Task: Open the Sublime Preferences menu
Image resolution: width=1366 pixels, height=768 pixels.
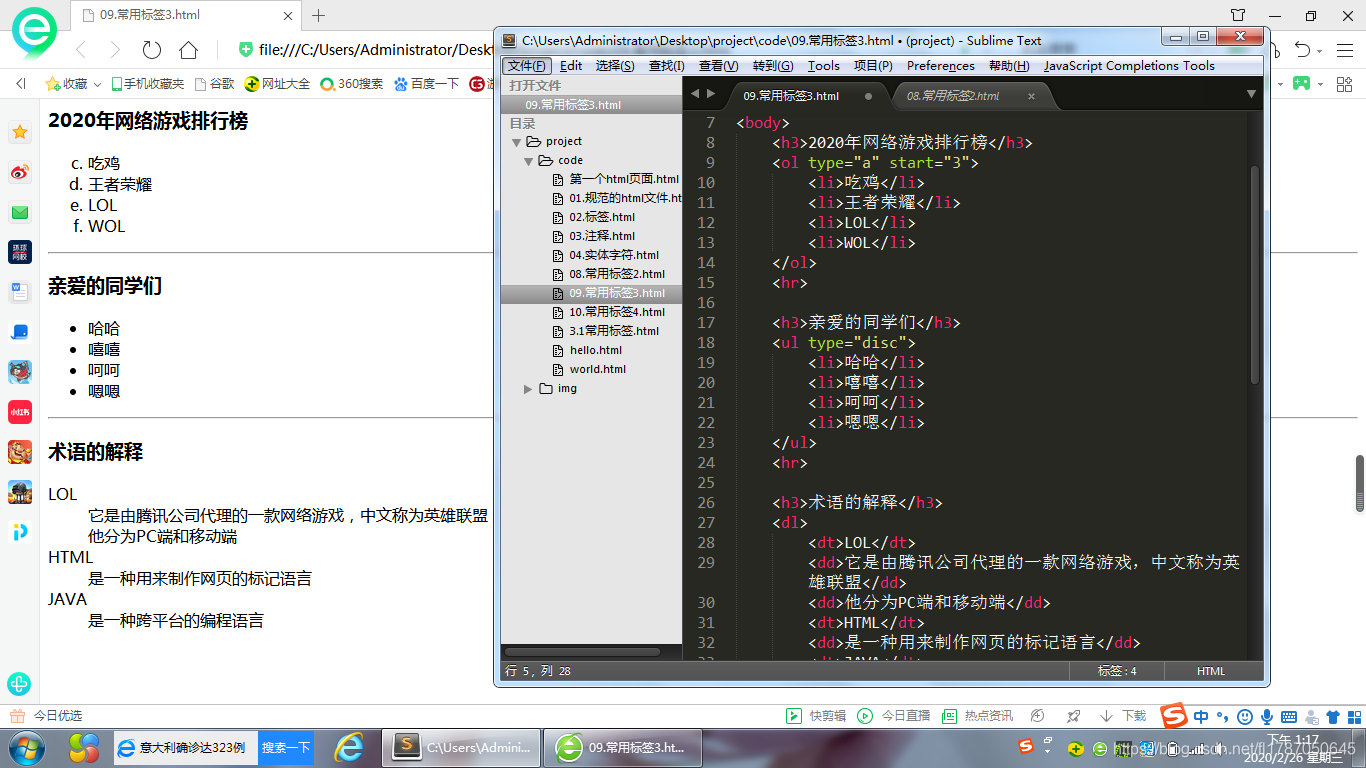Action: pyautogui.click(x=941, y=66)
